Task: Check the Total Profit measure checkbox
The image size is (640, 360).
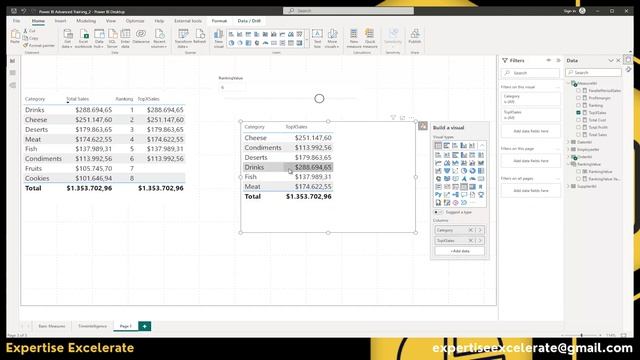Action: pos(578,127)
